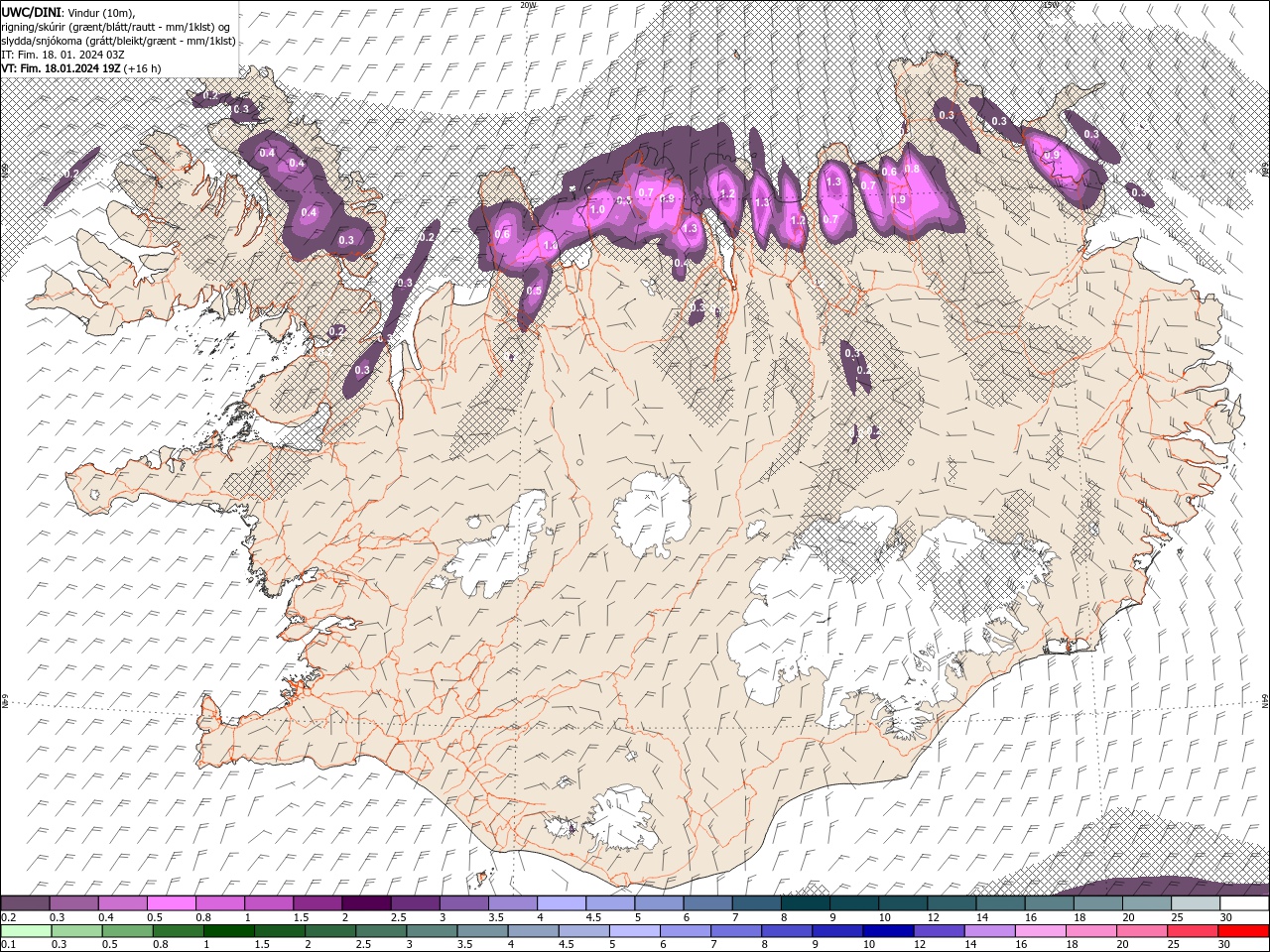Image resolution: width=1270 pixels, height=952 pixels.
Task: Select the pale green 0.1 rain legend swatch
Action: coord(26,931)
